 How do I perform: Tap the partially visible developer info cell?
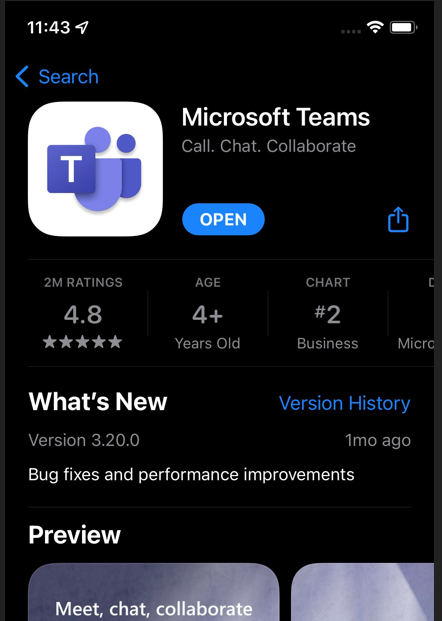pyautogui.click(x=414, y=313)
